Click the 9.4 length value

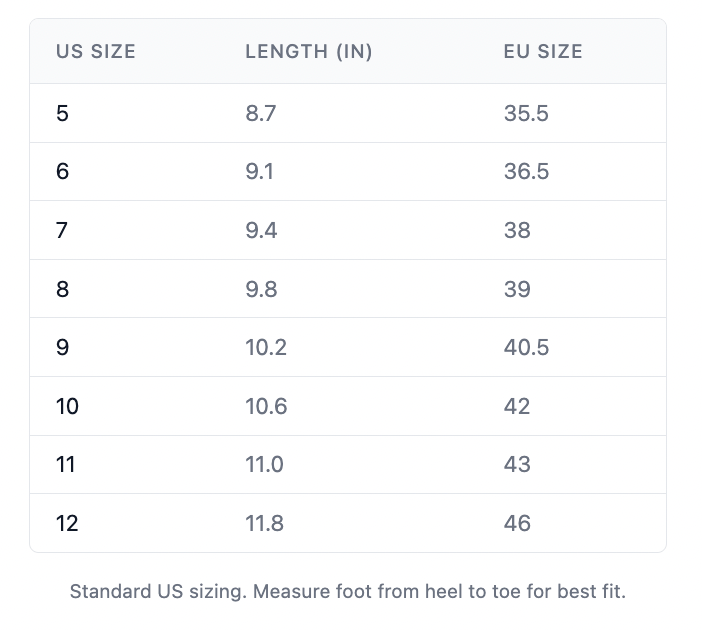[x=261, y=231]
